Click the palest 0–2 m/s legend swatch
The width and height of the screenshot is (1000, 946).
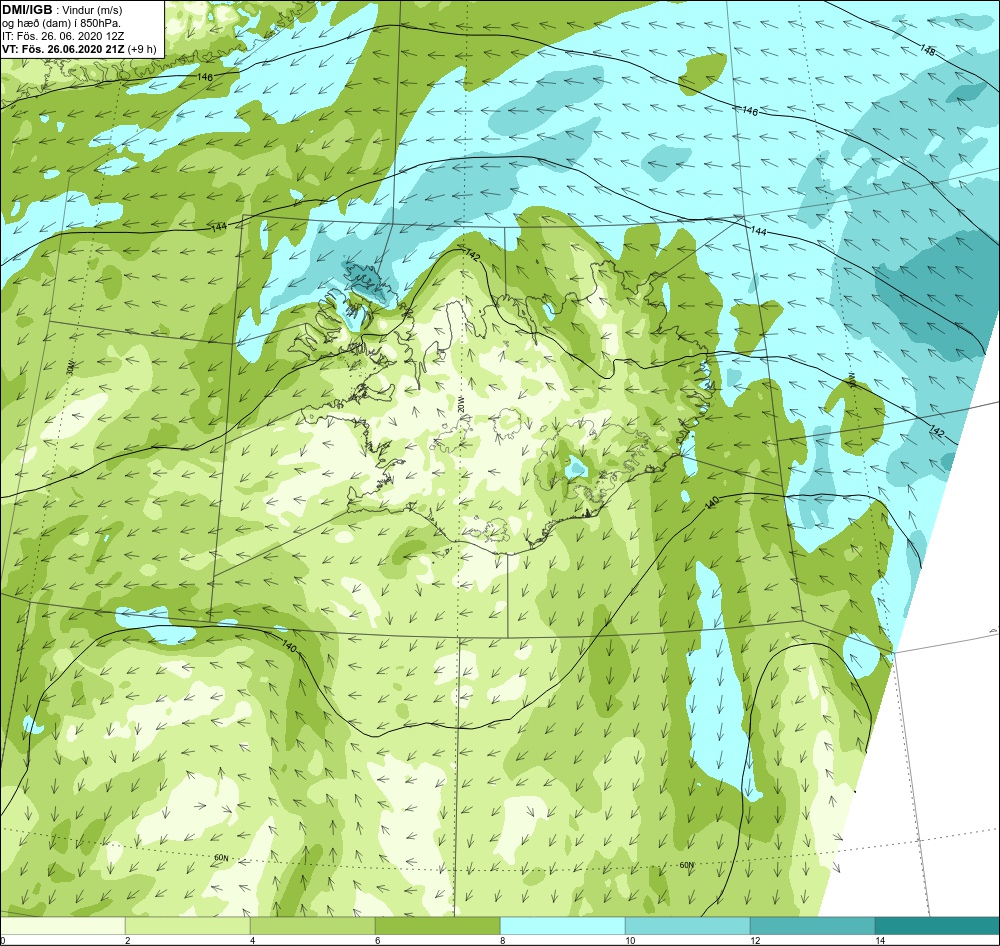(62, 925)
